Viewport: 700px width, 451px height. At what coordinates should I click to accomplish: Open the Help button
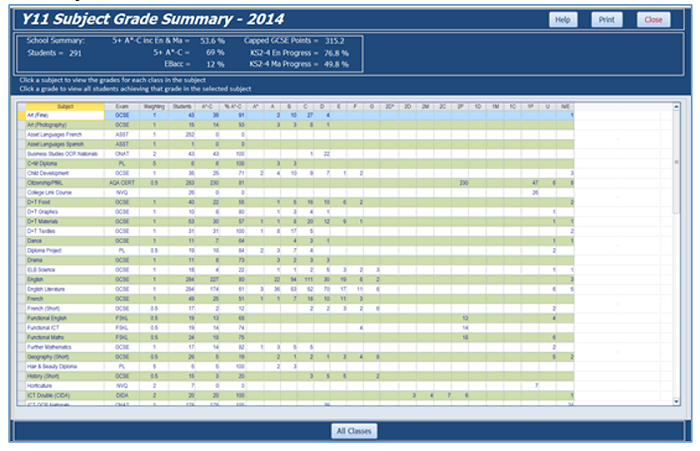562,20
